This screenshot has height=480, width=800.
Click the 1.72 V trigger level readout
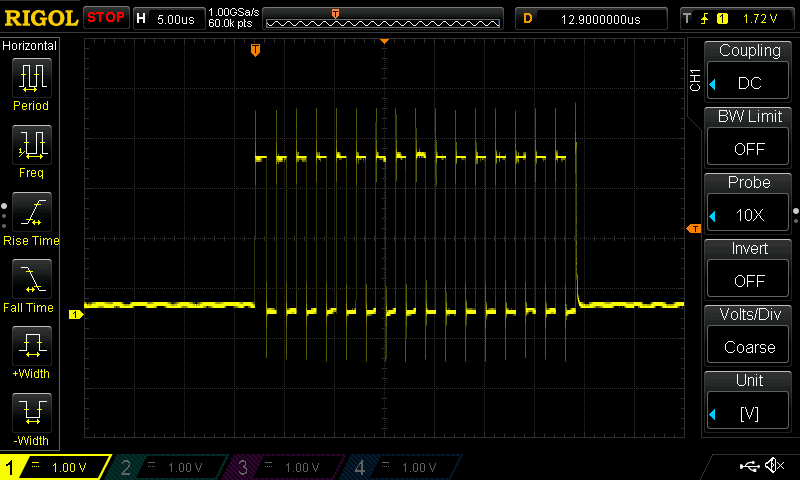pyautogui.click(x=760, y=19)
